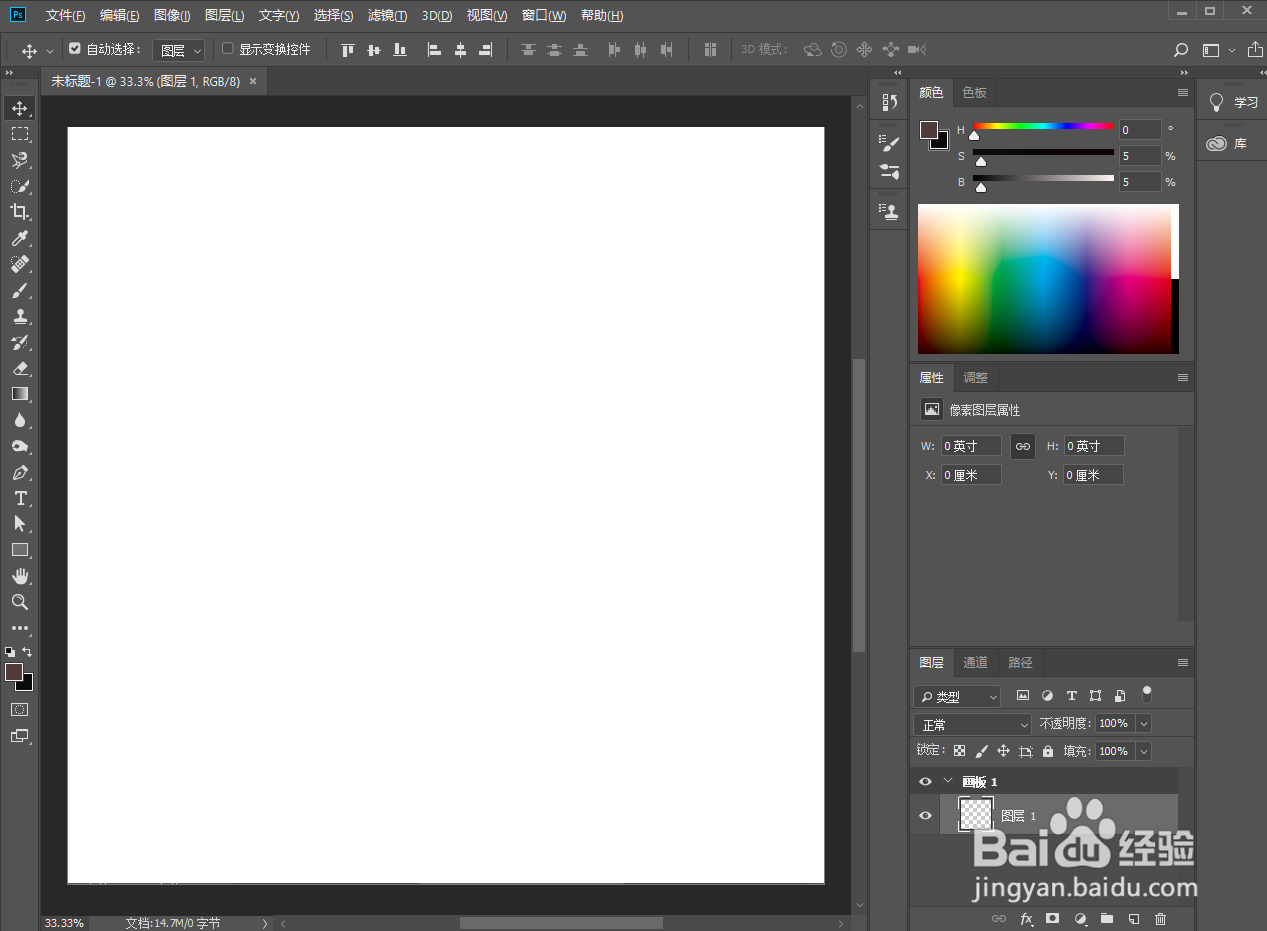
Task: Select the Move tool
Action: 20,108
